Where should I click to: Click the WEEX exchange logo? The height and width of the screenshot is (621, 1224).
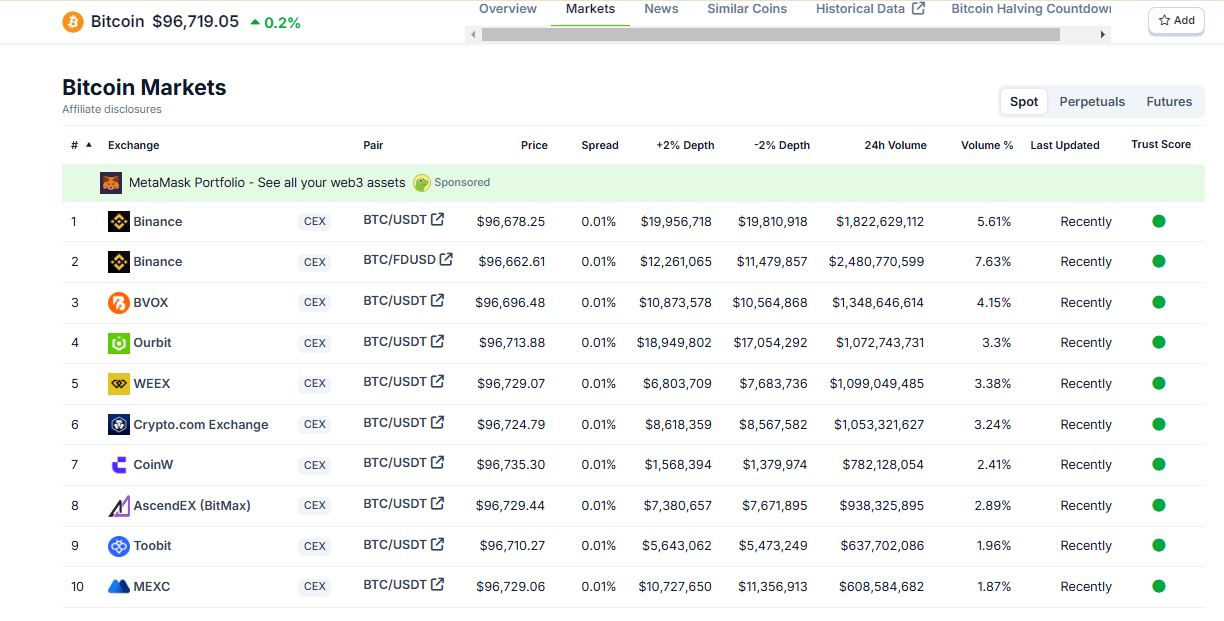click(x=119, y=383)
